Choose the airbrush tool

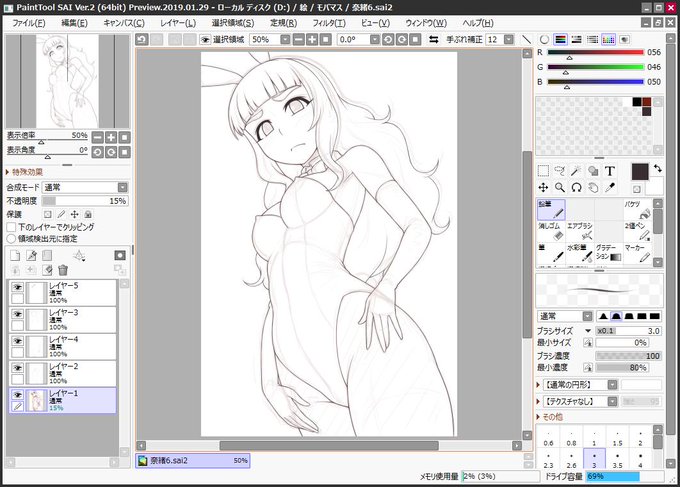coord(580,231)
